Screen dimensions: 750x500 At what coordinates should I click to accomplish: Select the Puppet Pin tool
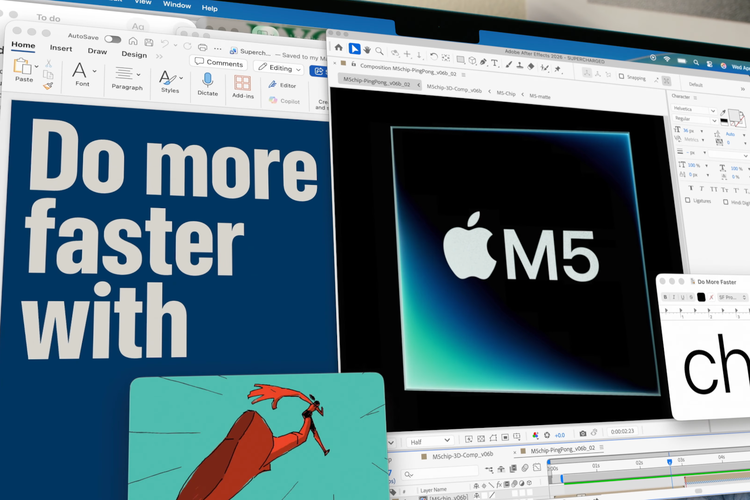click(558, 69)
